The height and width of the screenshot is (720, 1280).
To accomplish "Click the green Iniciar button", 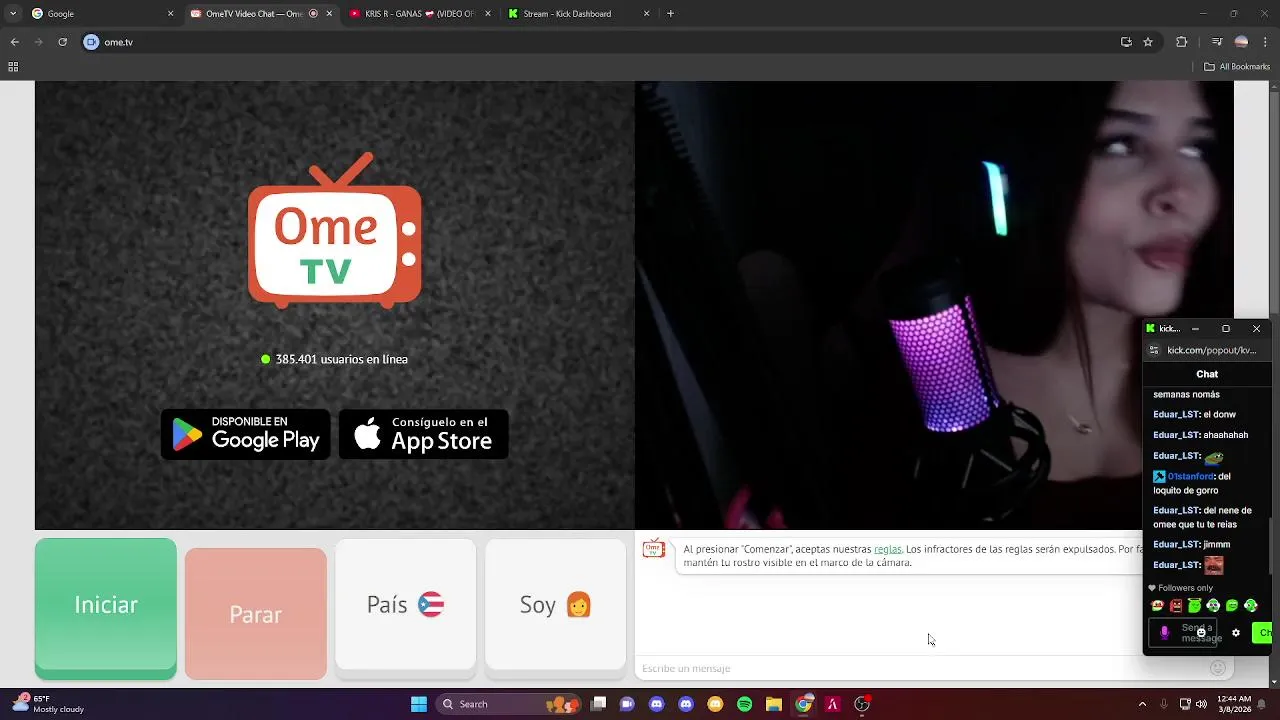I will click(106, 608).
